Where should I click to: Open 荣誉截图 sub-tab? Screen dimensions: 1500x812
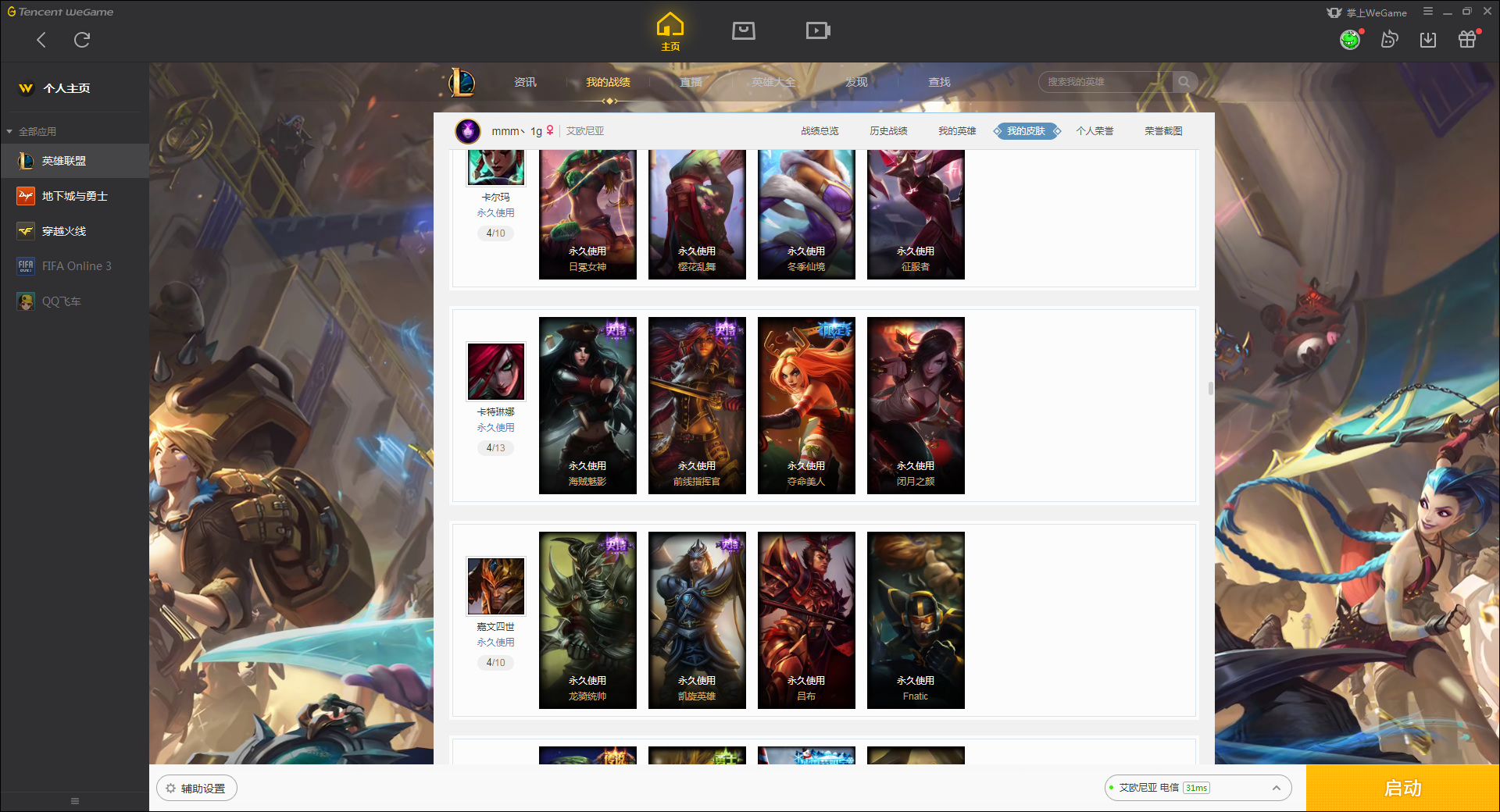(1163, 131)
